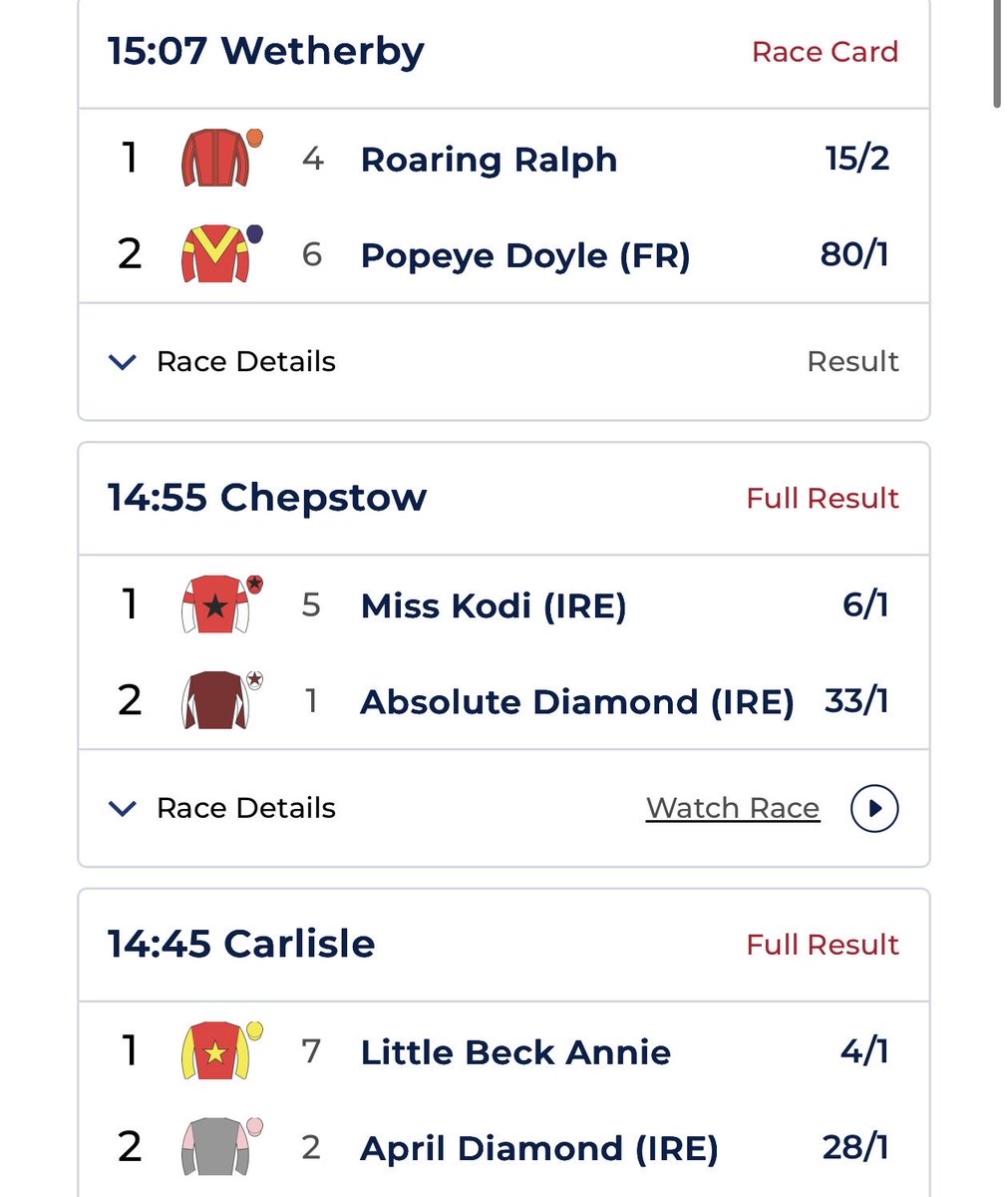This screenshot has width=1008, height=1197.
Task: Click the page scrollbar thumb
Action: click(996, 52)
